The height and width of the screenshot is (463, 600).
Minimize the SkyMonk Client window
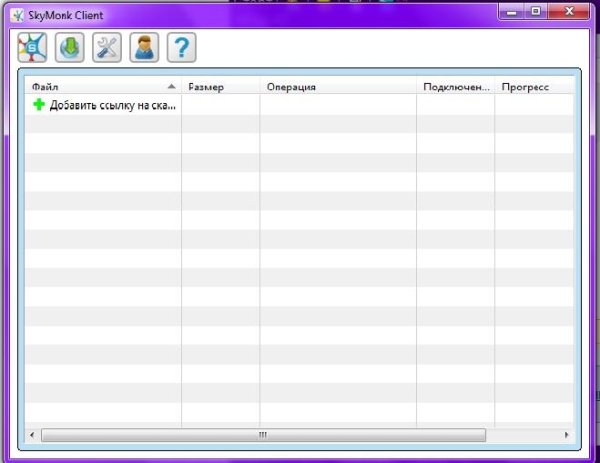[512, 12]
